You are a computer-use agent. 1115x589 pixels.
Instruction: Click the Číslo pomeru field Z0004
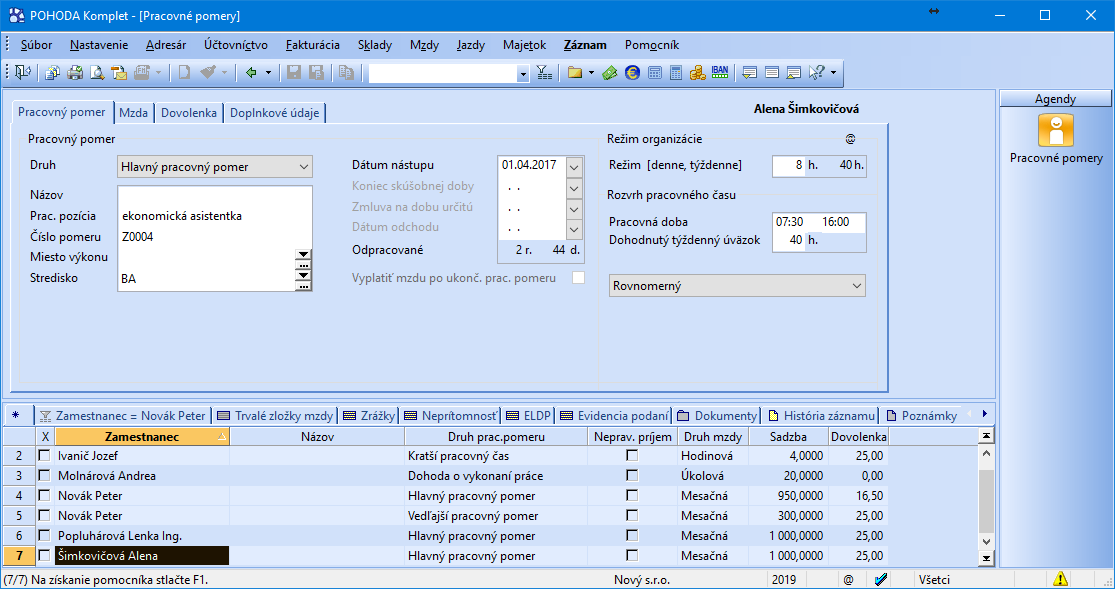tap(207, 236)
